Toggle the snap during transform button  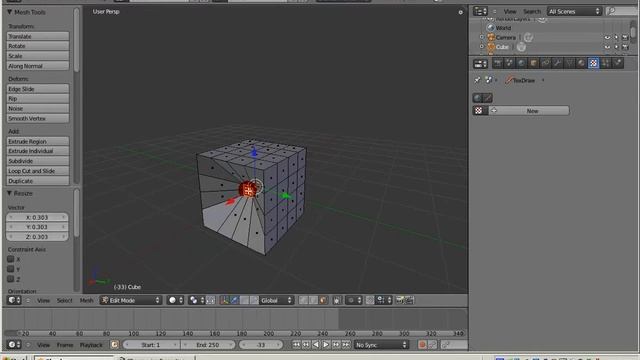coord(370,300)
